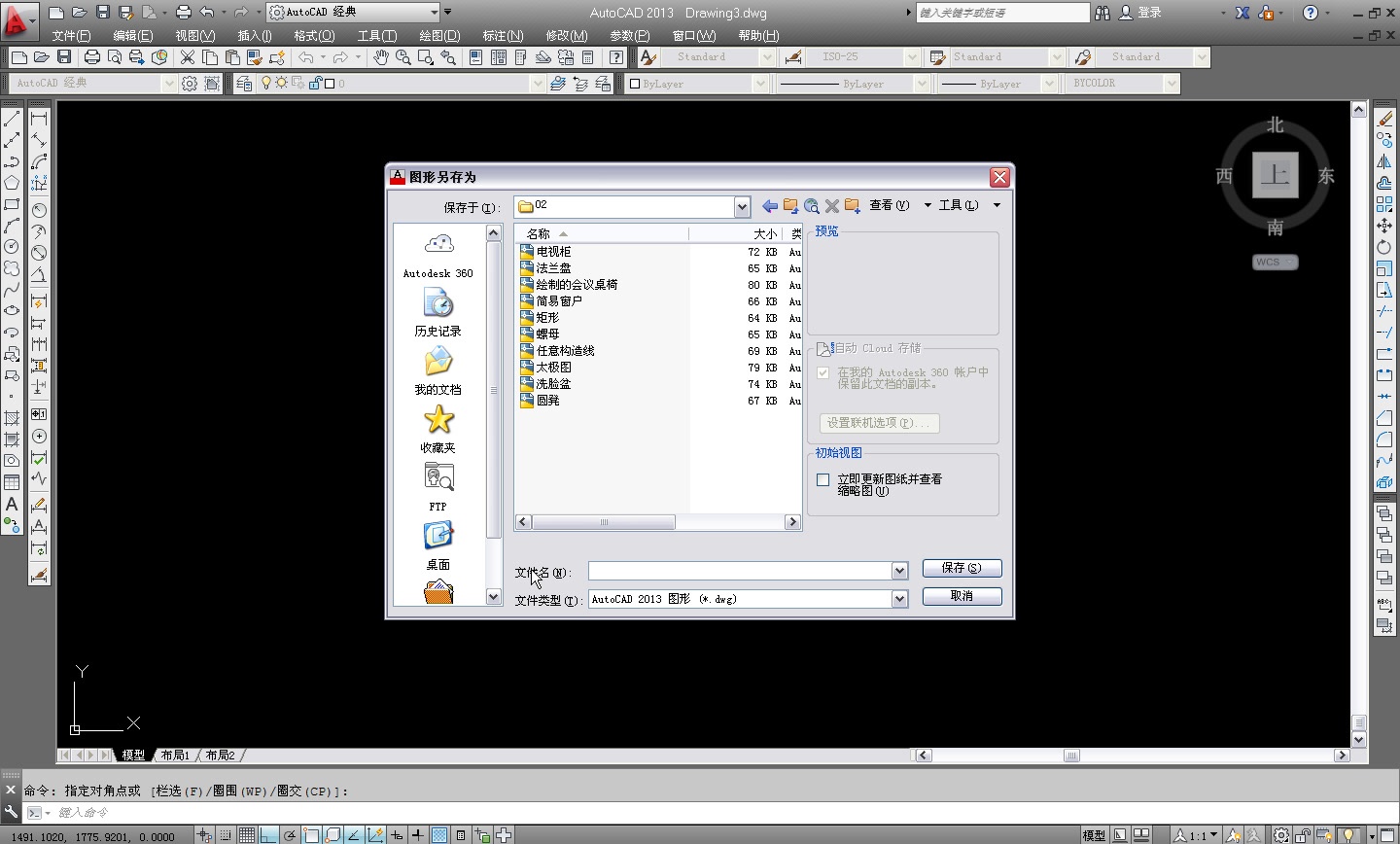
Task: Click the ViewCube top face
Action: pos(1275,175)
